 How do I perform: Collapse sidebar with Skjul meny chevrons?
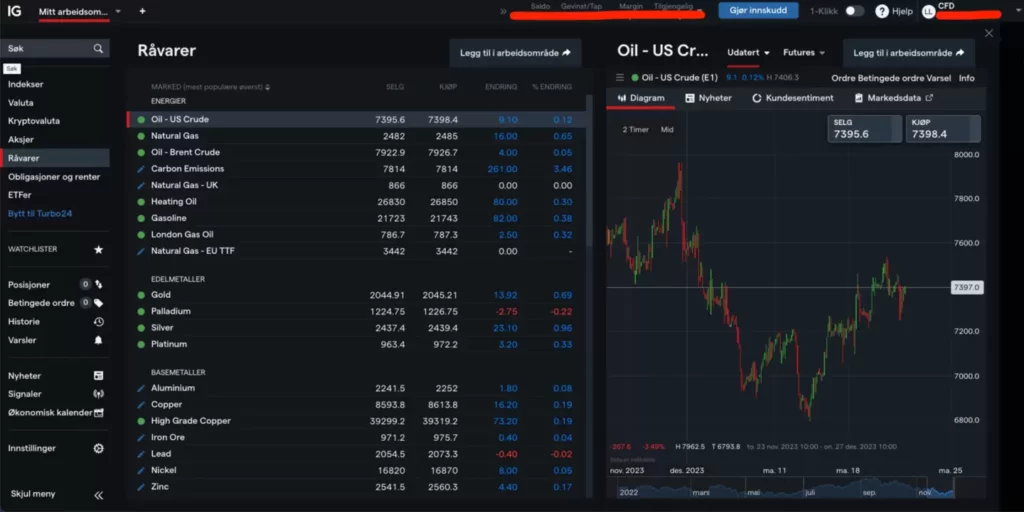click(99, 494)
